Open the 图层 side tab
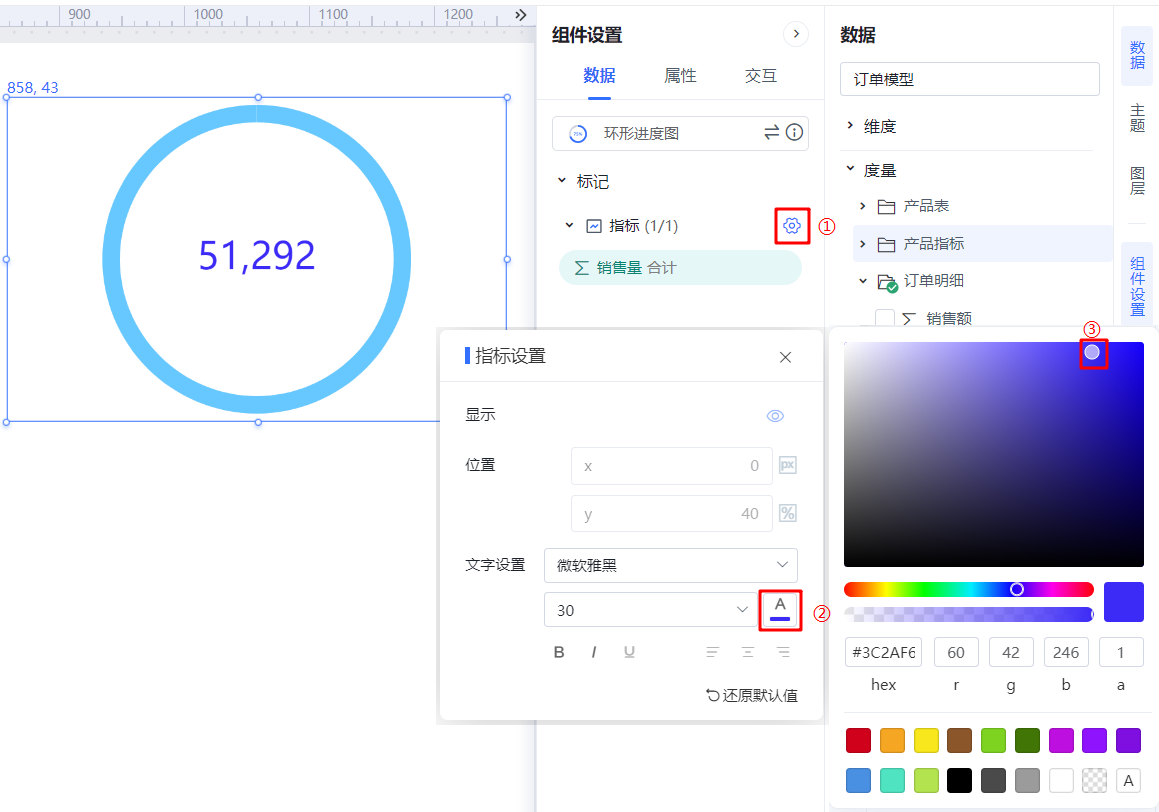Image resolution: width=1159 pixels, height=812 pixels. point(1138,181)
